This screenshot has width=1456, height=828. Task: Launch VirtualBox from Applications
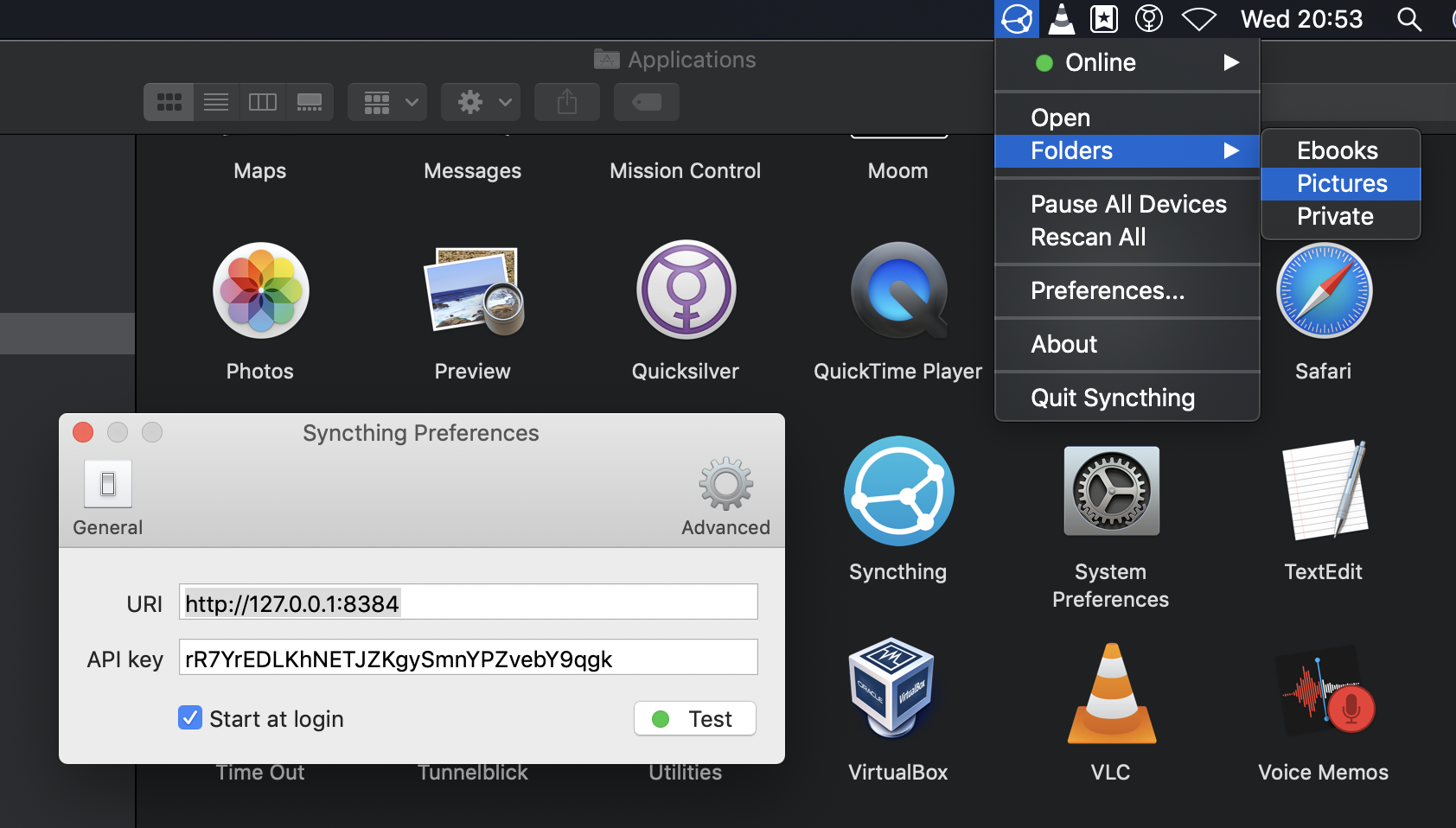898,689
